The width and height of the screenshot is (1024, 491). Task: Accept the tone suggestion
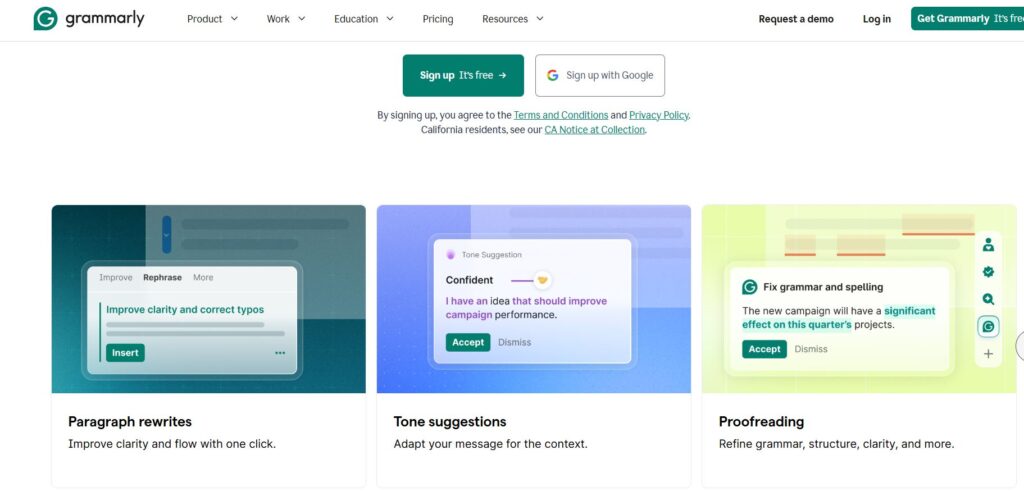(468, 342)
